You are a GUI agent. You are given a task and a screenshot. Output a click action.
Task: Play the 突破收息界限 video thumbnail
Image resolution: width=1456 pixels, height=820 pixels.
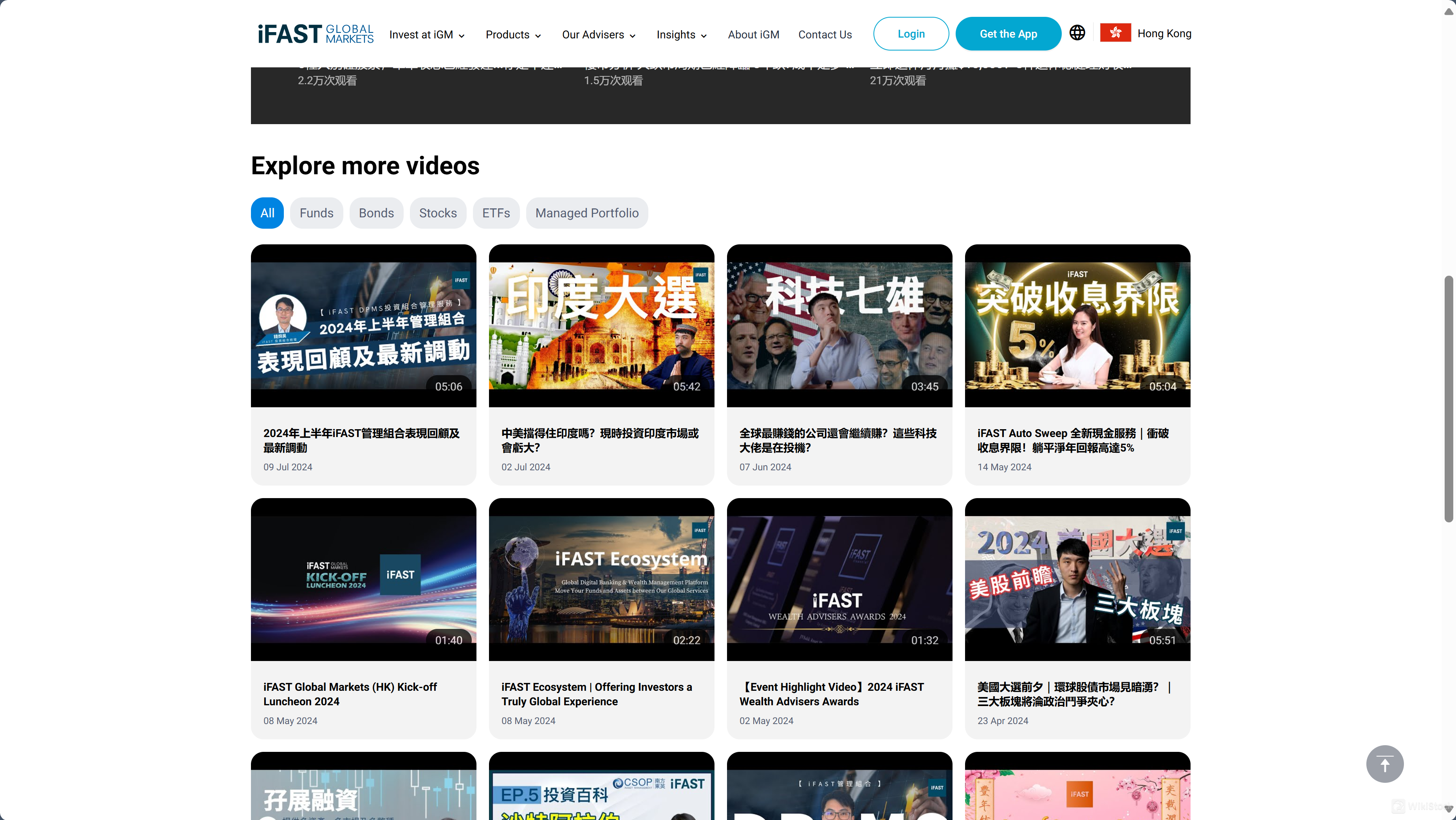1077,325
